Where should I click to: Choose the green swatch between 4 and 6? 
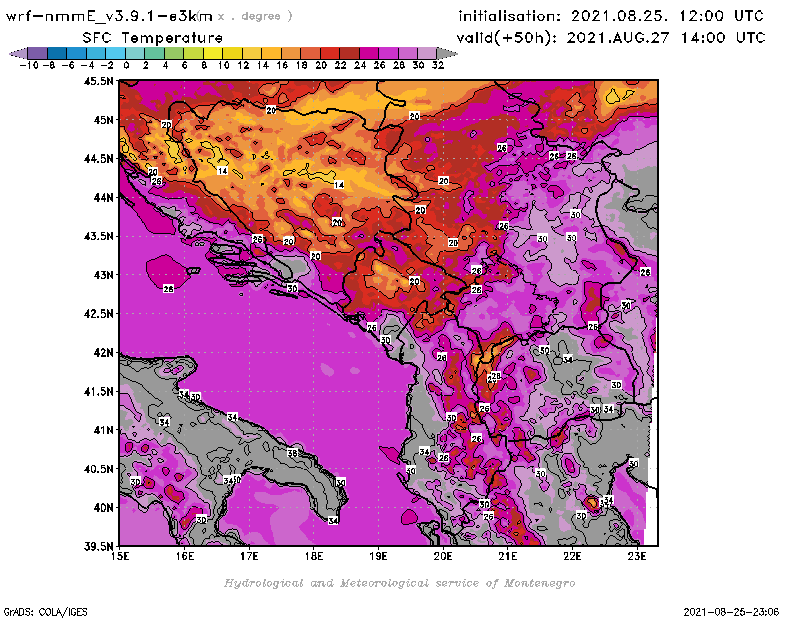tap(174, 53)
